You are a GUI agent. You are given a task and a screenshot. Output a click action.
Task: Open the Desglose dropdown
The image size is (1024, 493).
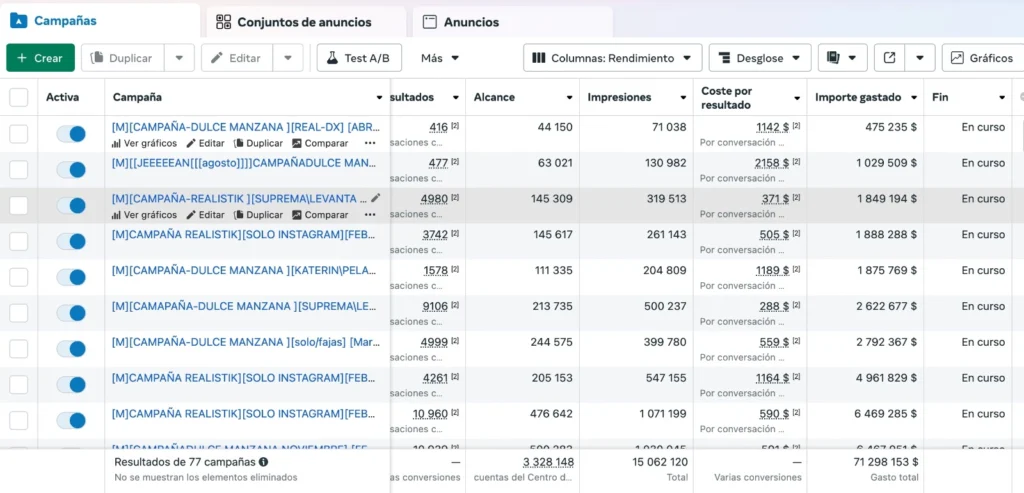point(760,58)
